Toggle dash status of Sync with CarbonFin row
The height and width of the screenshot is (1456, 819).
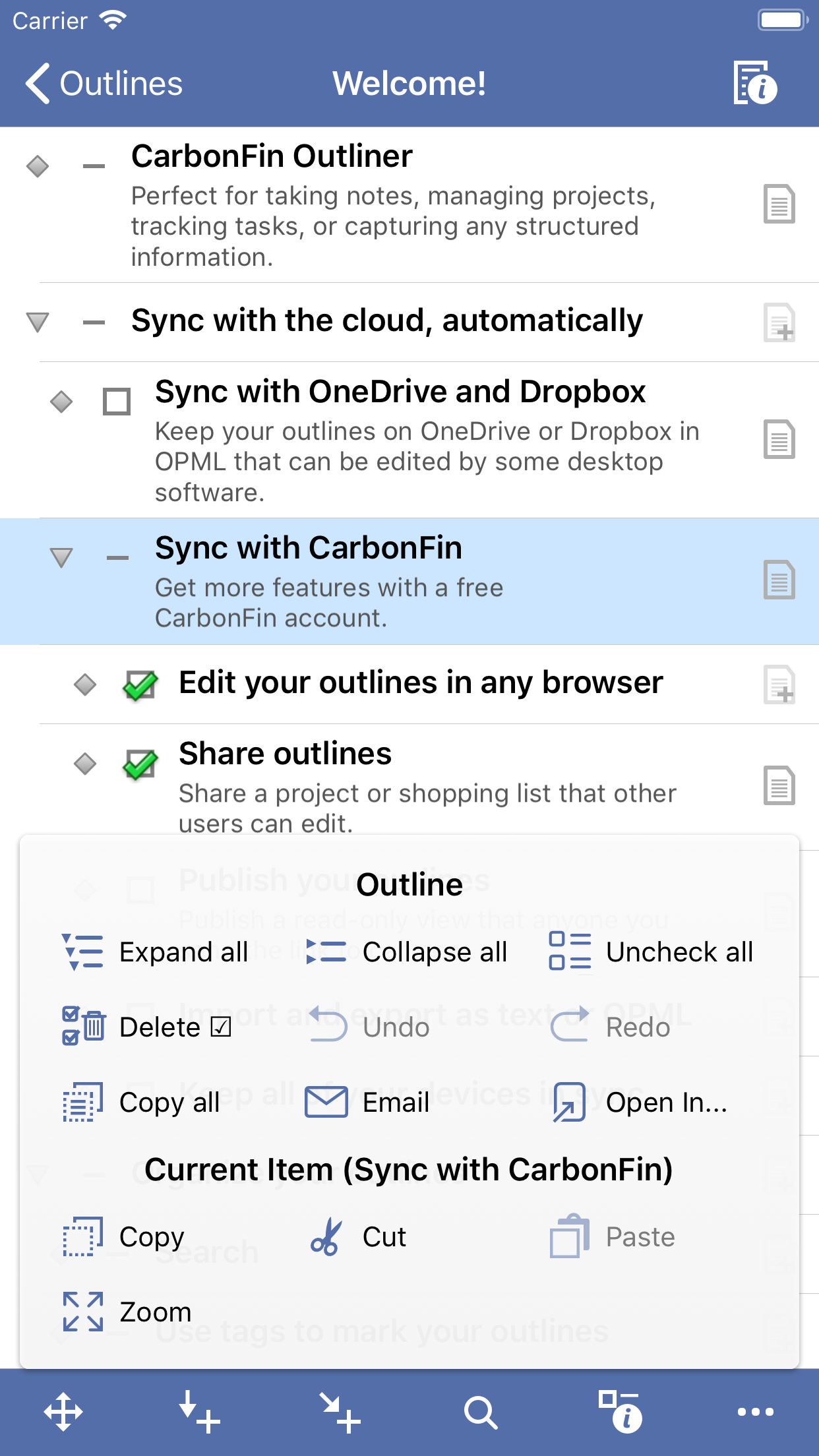click(118, 558)
